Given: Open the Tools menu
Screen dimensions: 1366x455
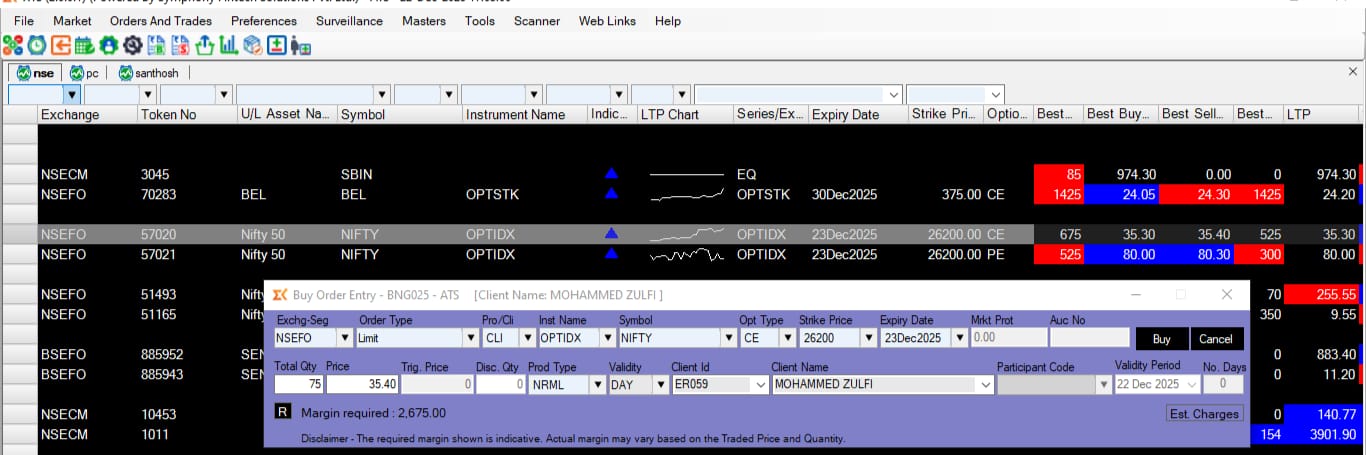Looking at the screenshot, I should 480,20.
